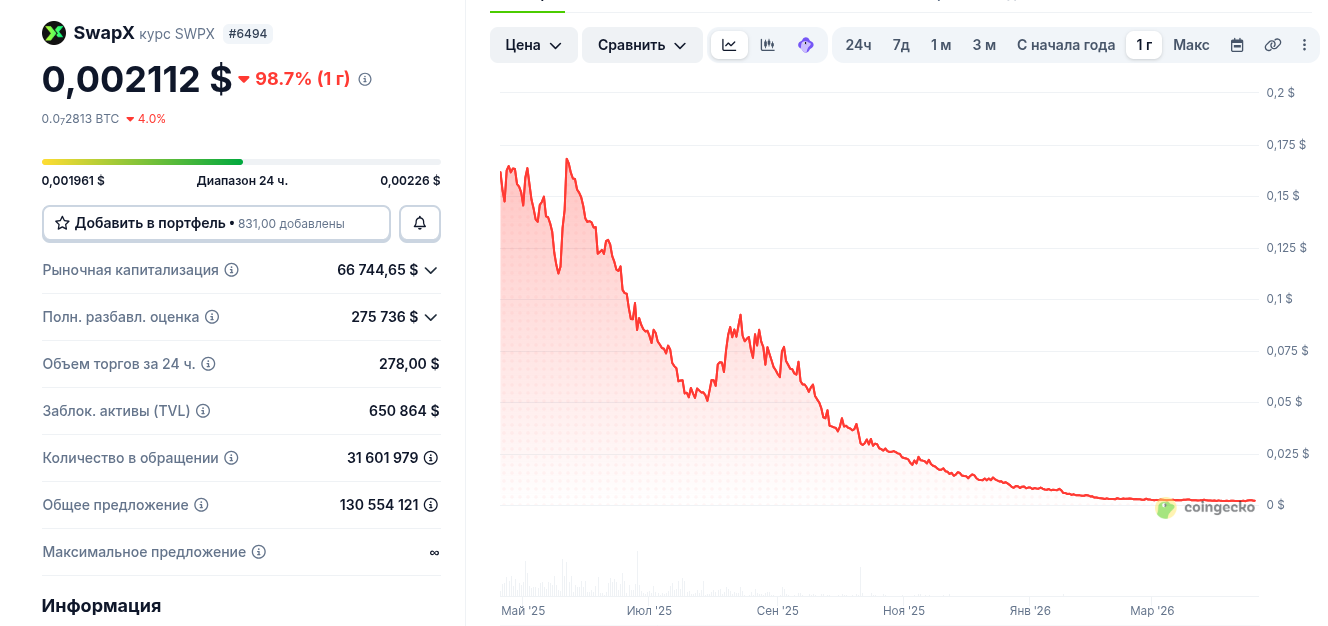Select the 24ч time range
The image size is (1328, 626).
858,45
